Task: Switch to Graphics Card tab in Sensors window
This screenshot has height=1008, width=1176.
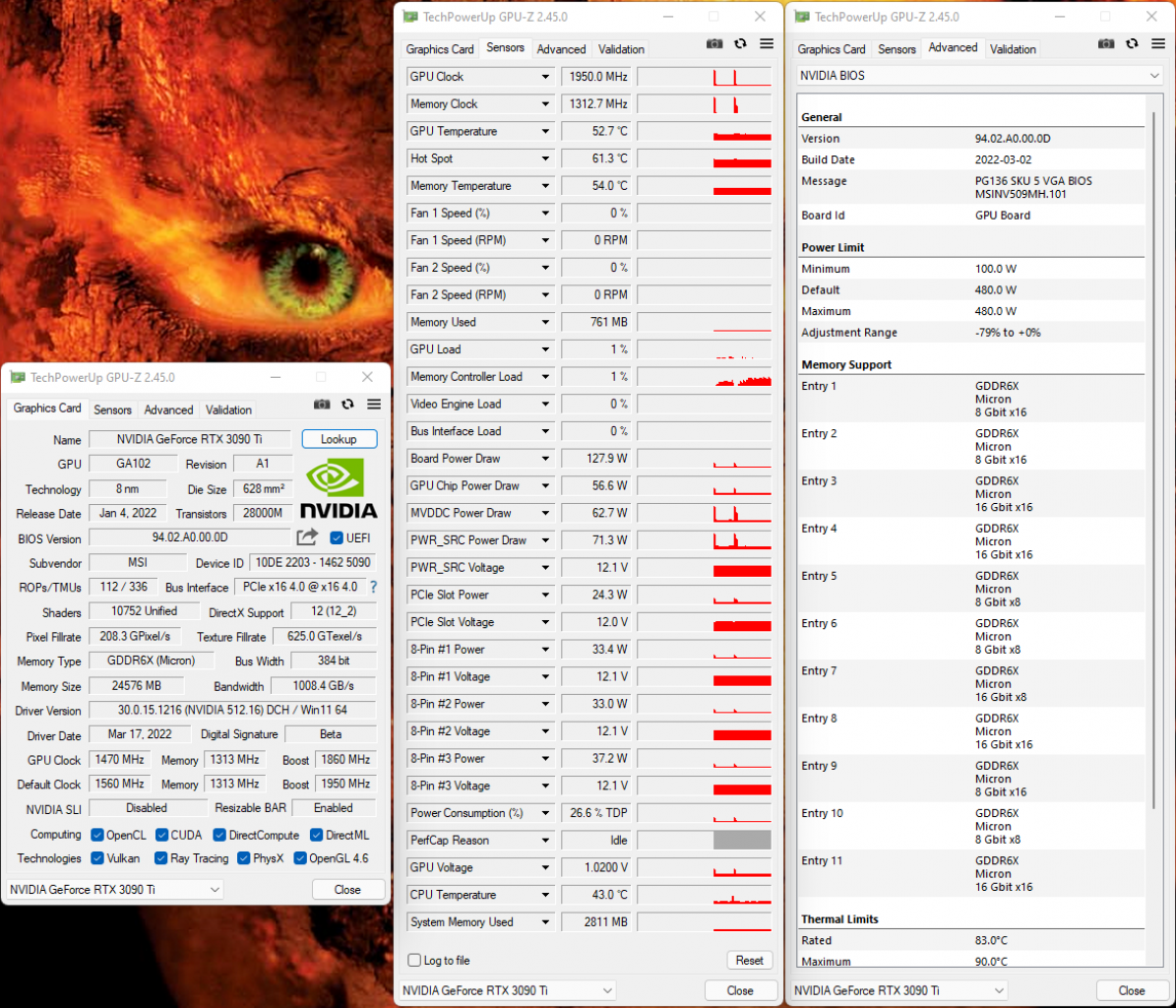Action: (440, 49)
